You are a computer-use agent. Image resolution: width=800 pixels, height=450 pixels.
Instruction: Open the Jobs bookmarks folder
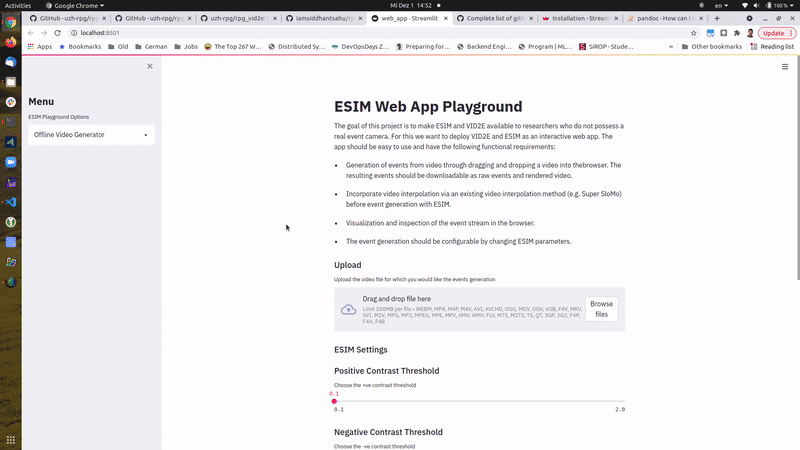pyautogui.click(x=186, y=46)
